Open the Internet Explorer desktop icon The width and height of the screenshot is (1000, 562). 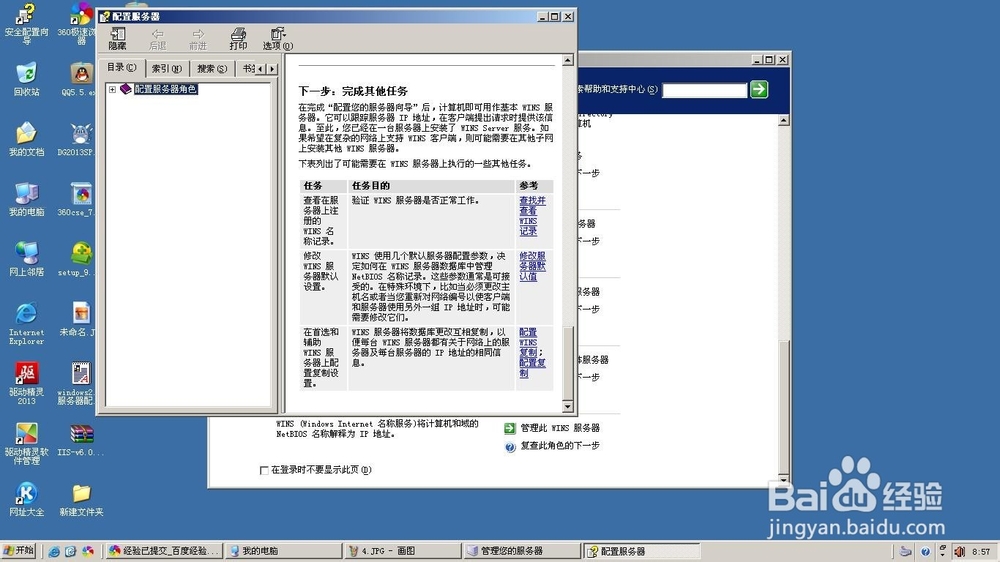[26, 323]
